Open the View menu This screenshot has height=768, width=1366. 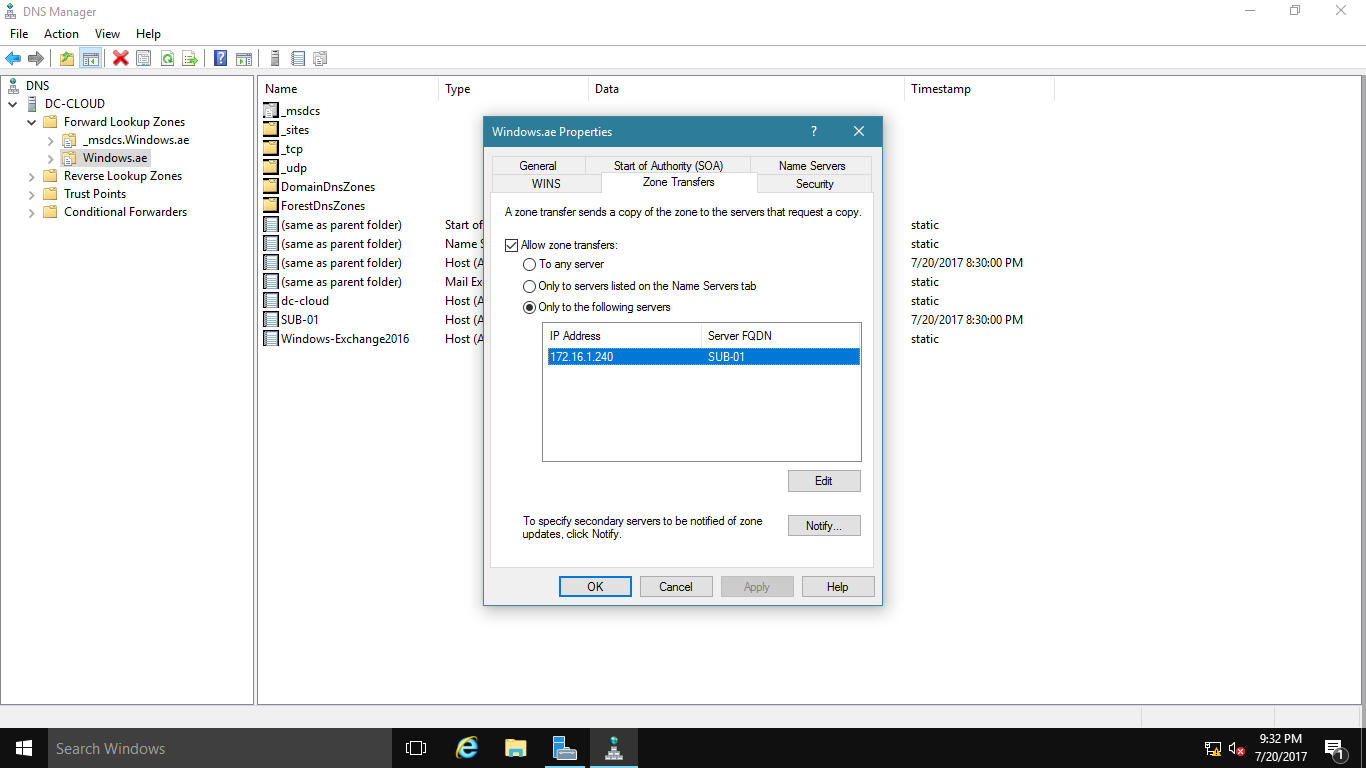click(x=107, y=34)
